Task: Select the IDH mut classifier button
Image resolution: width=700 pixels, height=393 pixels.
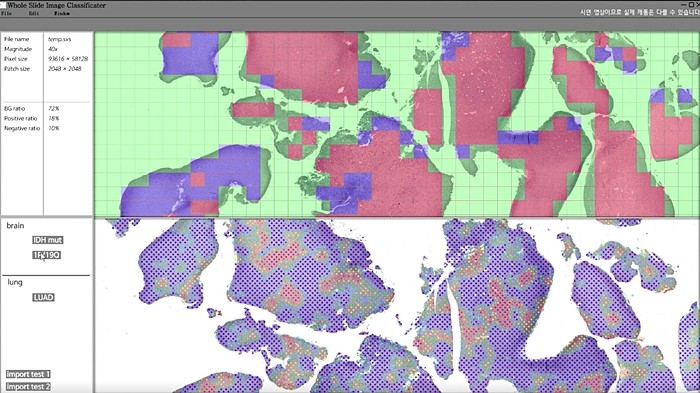Action: pos(48,240)
